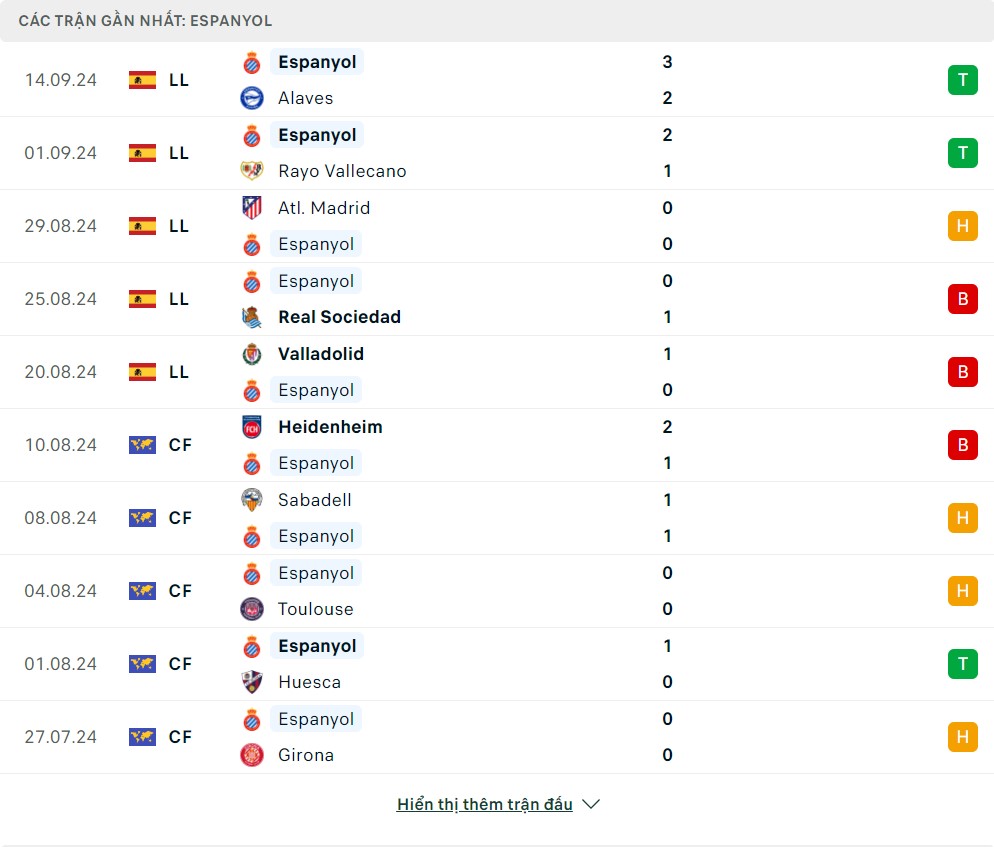Click the Valladolid club crest
This screenshot has height=847, width=994.
pyautogui.click(x=252, y=354)
